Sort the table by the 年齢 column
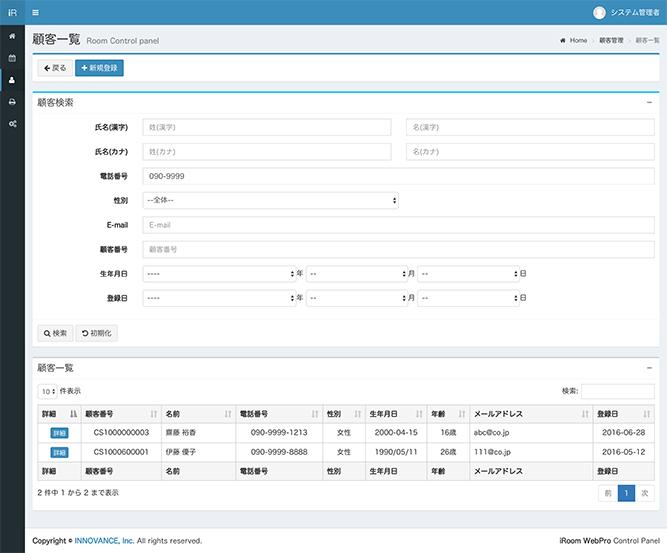Viewport: 667px width, 553px height. tap(448, 414)
